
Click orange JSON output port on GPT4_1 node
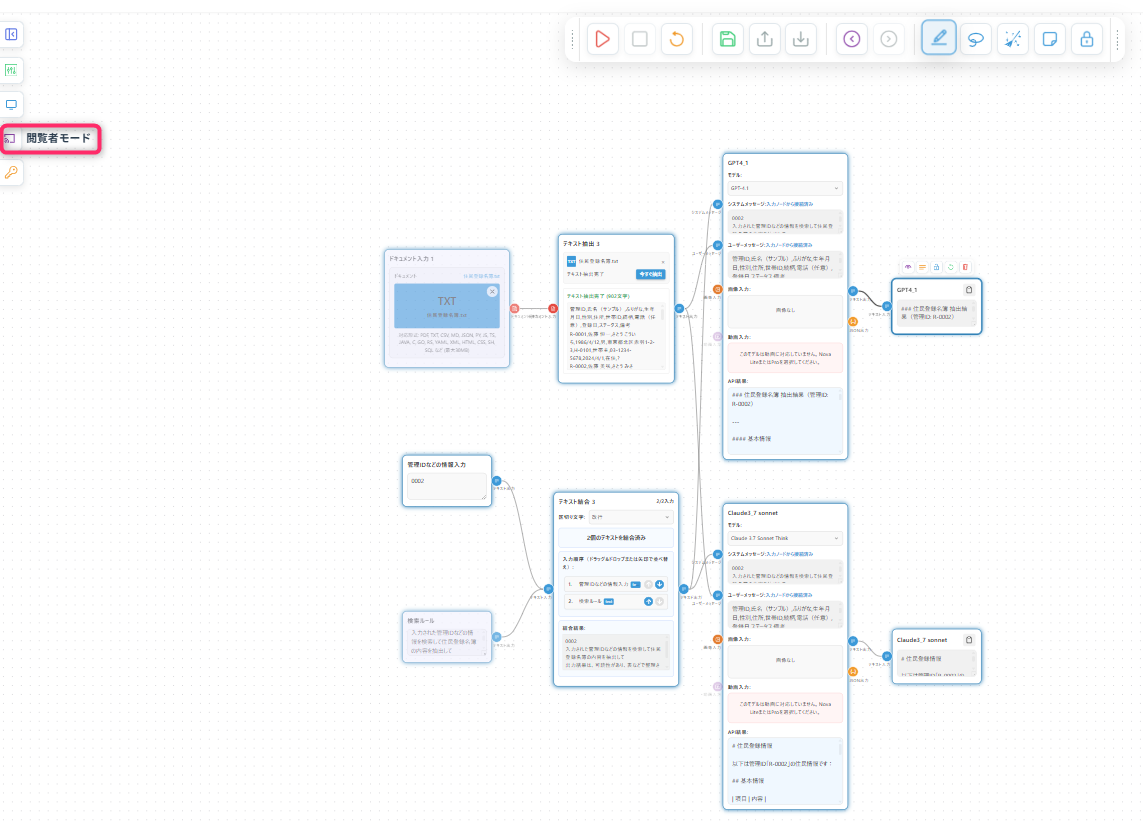tap(853, 321)
